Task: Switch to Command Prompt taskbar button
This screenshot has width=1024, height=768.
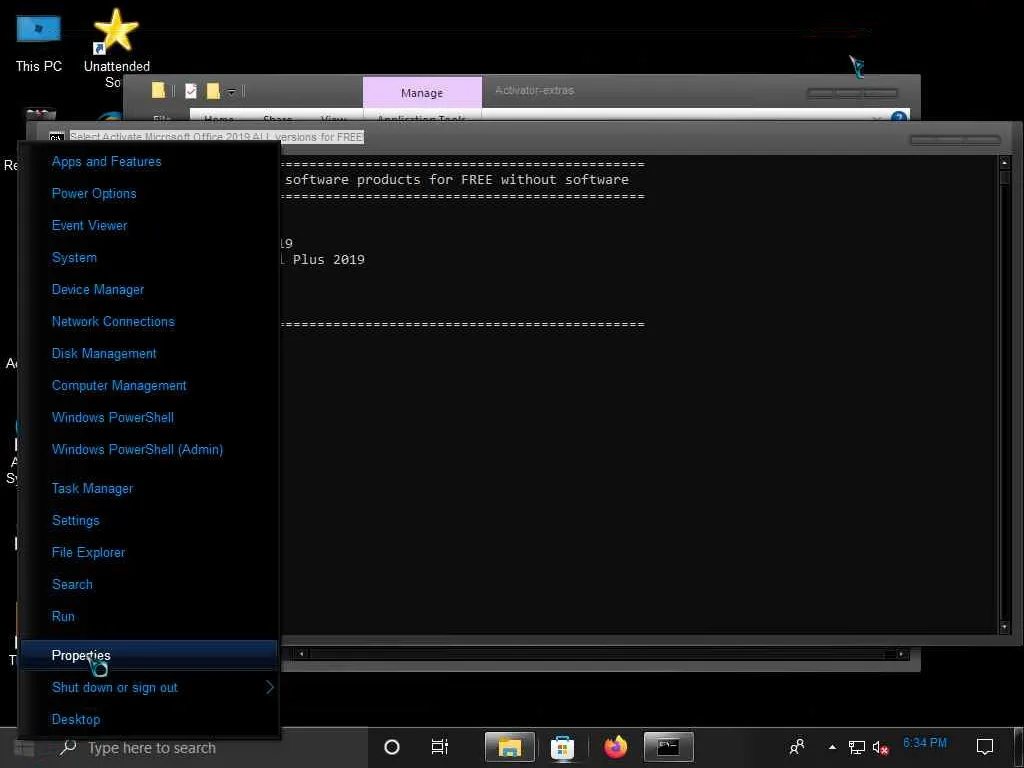Action: point(668,747)
